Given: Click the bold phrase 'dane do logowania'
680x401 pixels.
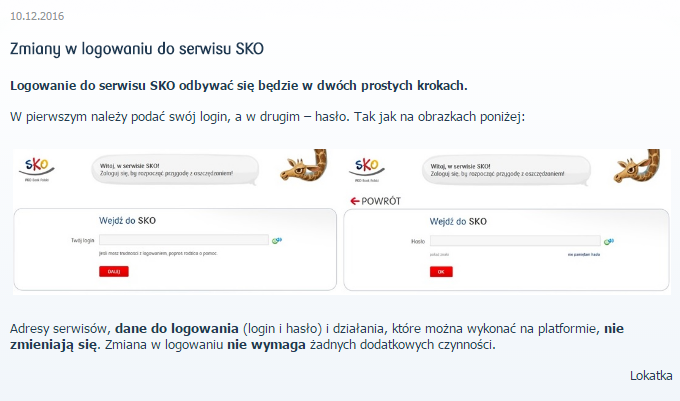Looking at the screenshot, I should [x=177, y=329].
